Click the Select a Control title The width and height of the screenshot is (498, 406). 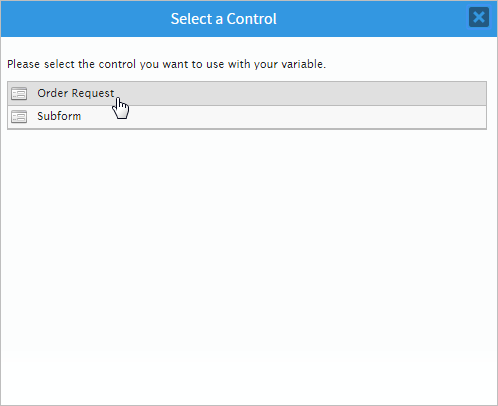click(x=224, y=19)
